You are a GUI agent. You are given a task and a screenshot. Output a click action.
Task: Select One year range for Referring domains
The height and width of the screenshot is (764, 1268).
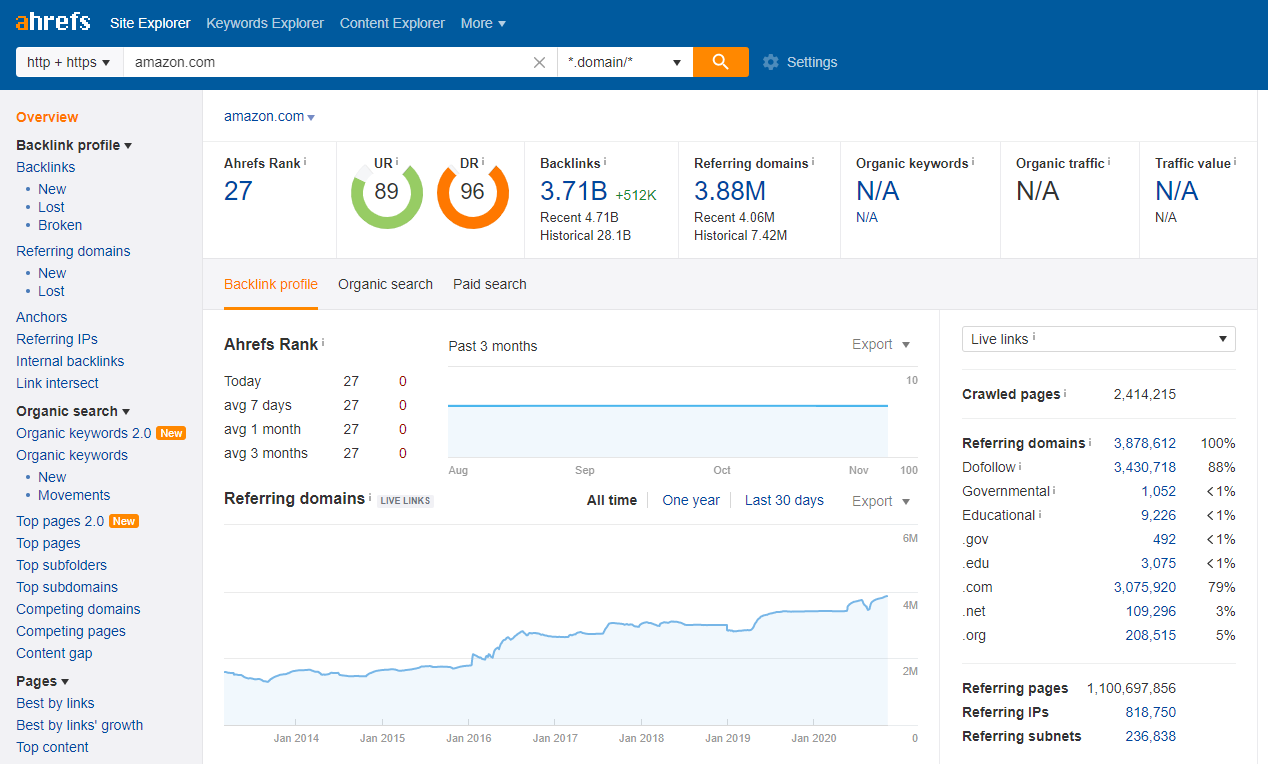coord(691,500)
